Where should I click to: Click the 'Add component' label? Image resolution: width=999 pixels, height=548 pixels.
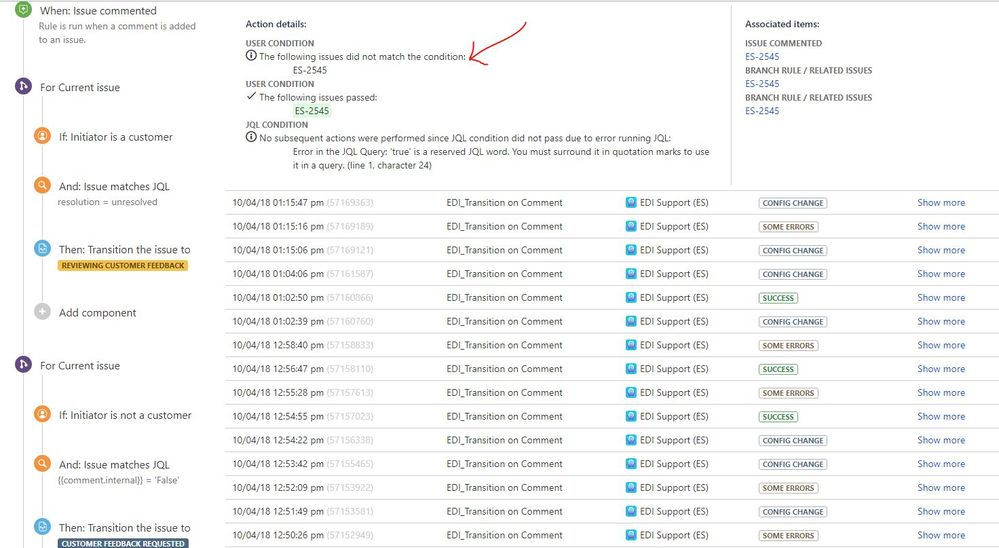(97, 313)
